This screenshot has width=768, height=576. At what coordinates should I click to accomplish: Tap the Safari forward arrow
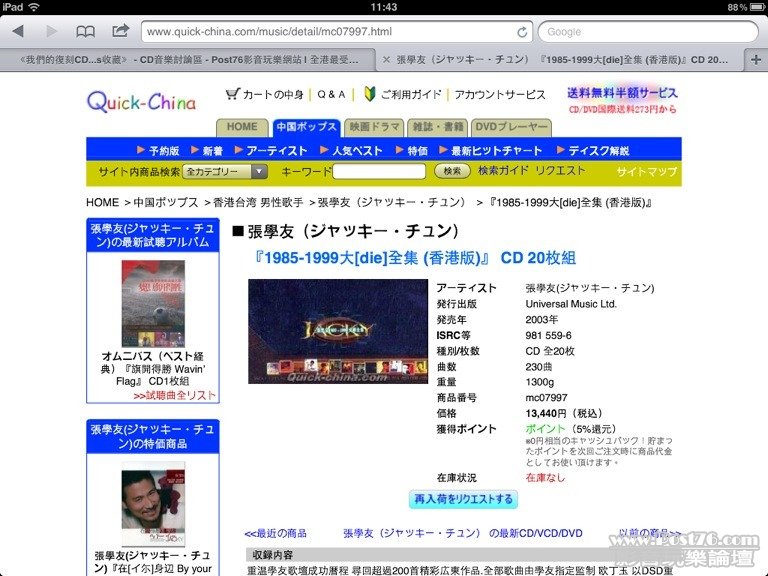[51, 32]
